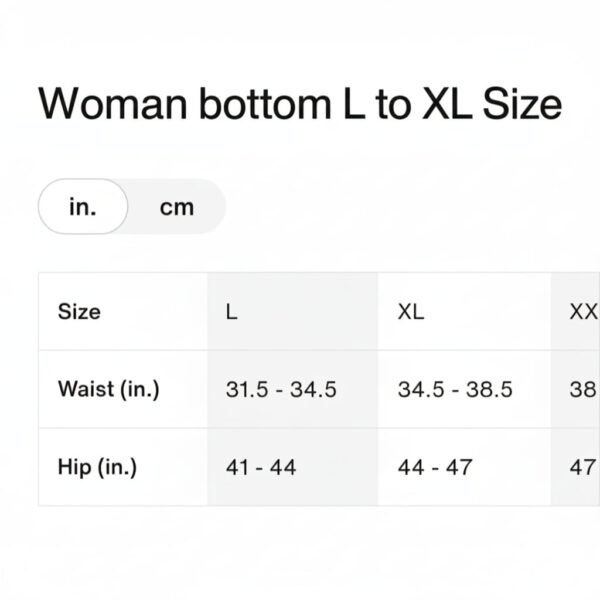Click the word "Size" ending the page title
The height and width of the screenshot is (600, 600).
(523, 104)
